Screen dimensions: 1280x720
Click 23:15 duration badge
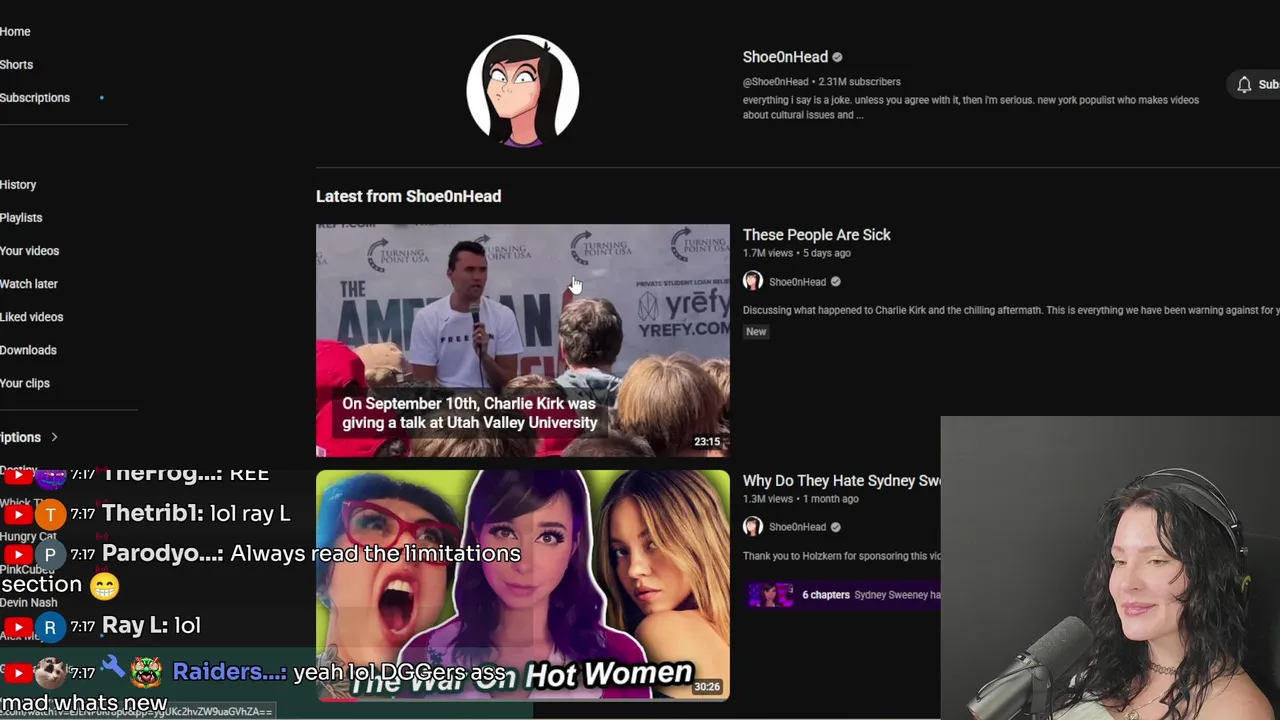click(x=707, y=442)
